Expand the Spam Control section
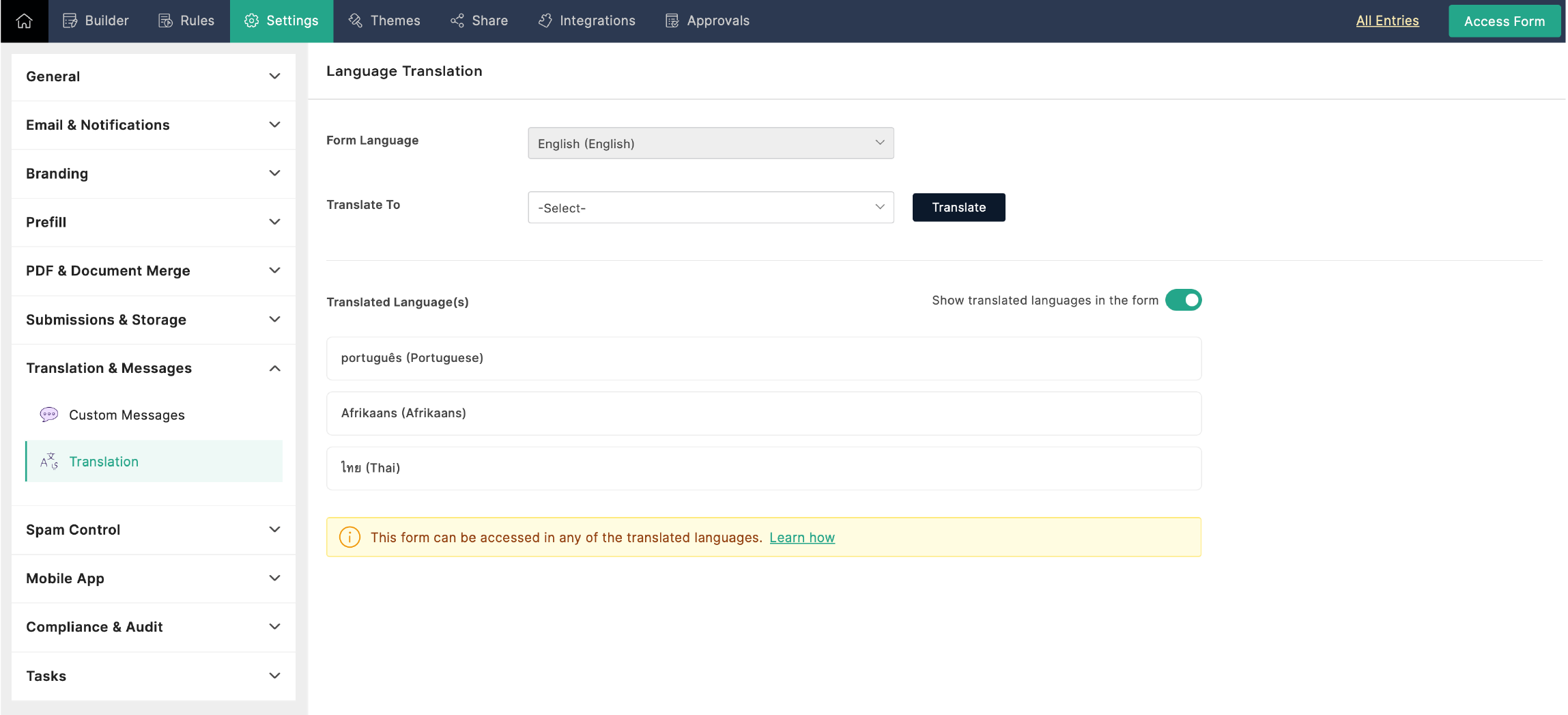Image resolution: width=1568 pixels, height=715 pixels. 154,530
